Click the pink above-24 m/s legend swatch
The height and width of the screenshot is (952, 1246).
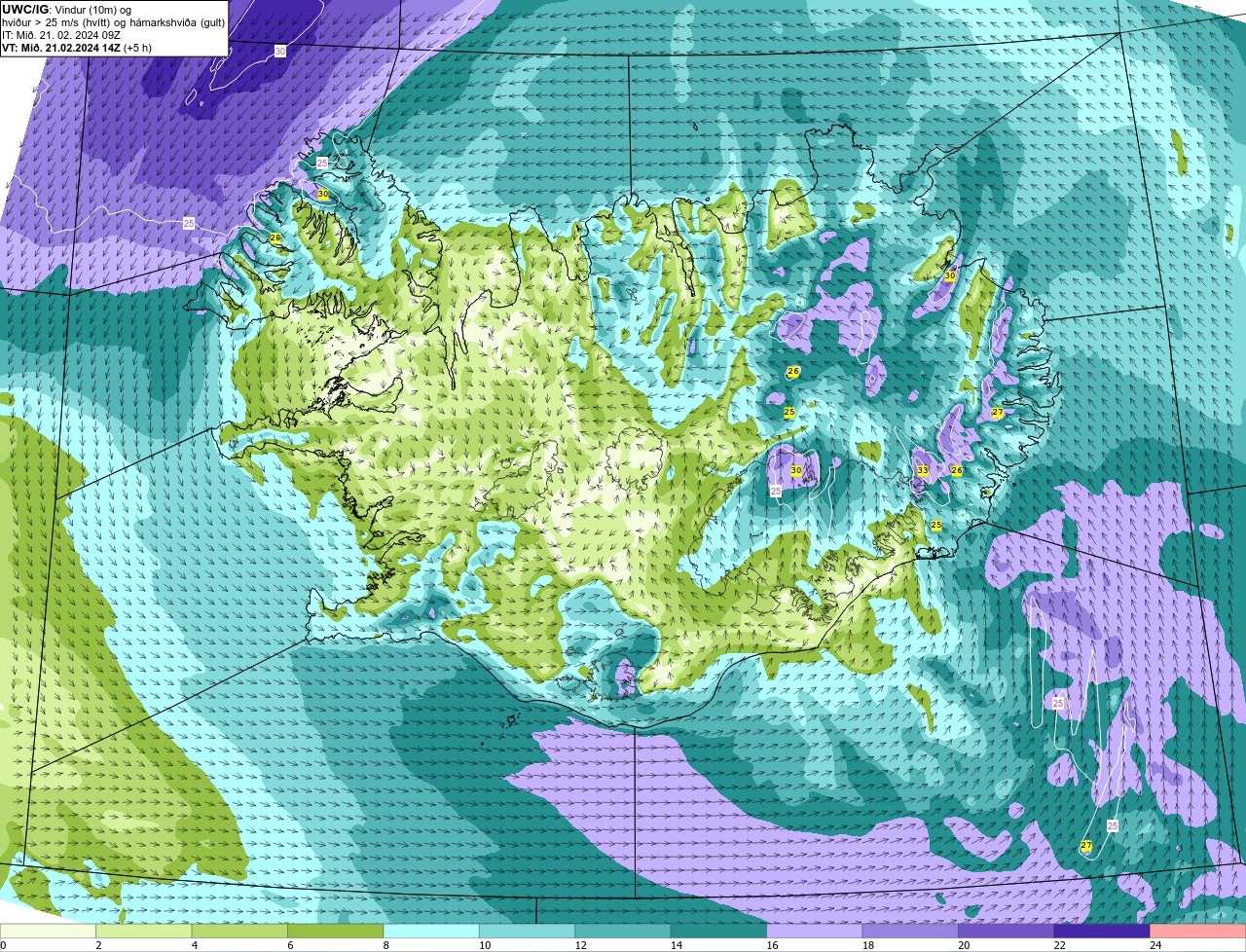pos(1197,932)
